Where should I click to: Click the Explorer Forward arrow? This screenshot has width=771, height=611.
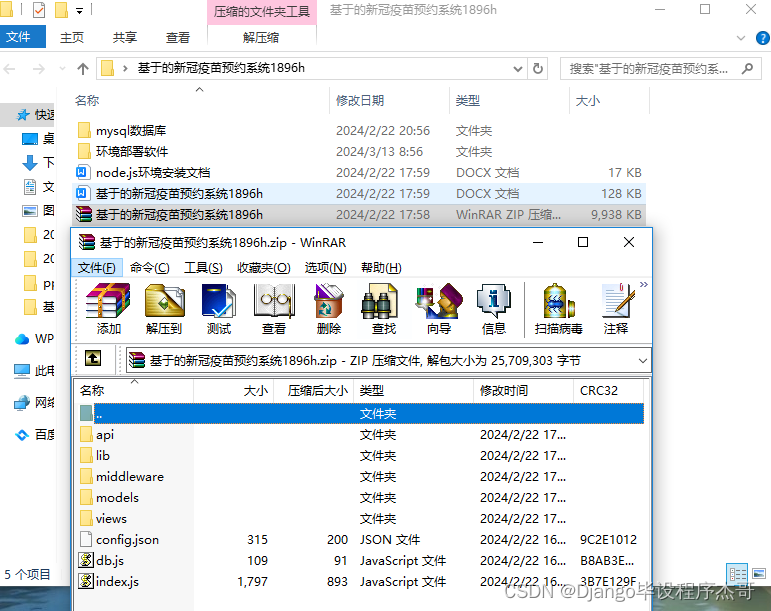click(x=38, y=69)
